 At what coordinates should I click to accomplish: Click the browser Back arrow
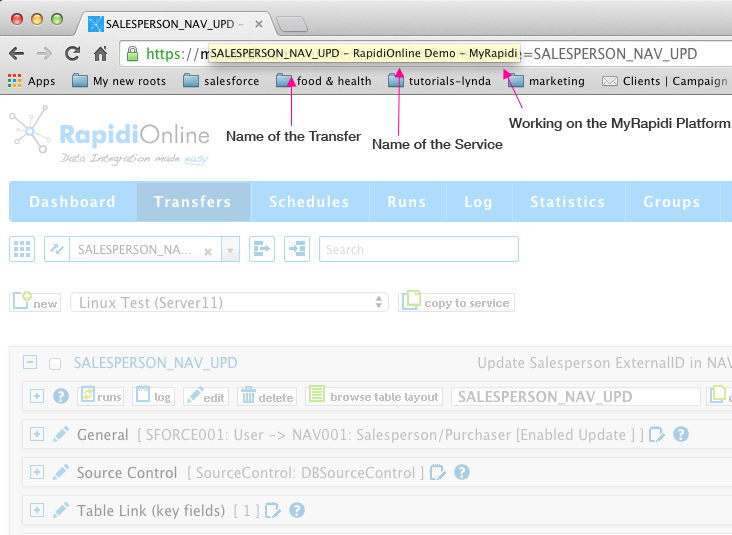pos(16,54)
